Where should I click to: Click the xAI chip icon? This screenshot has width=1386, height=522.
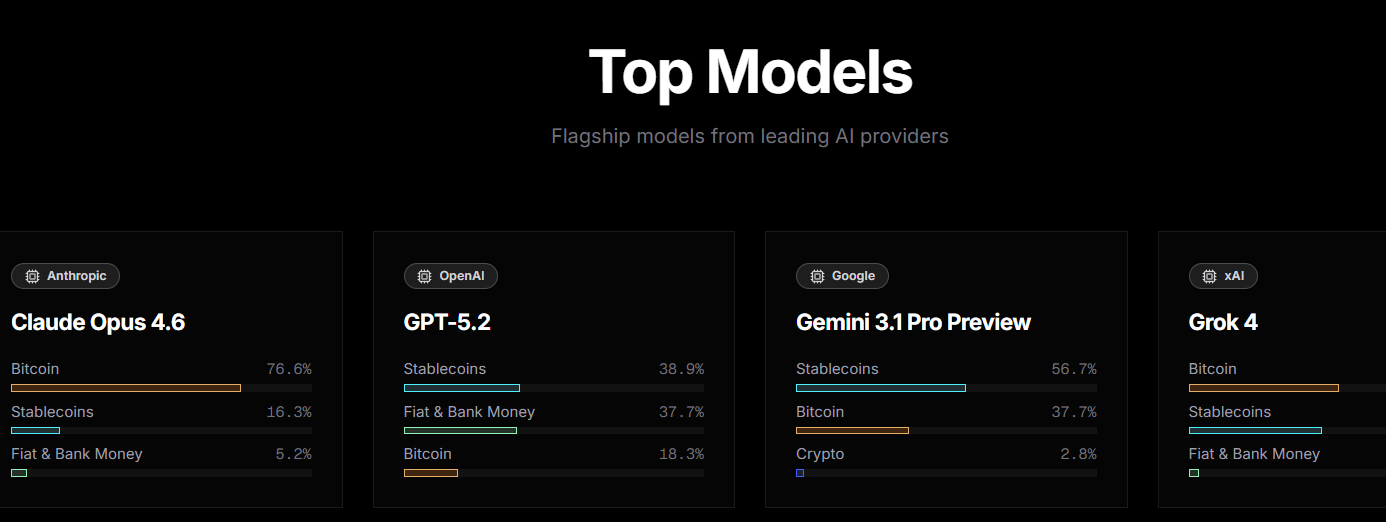click(x=1209, y=276)
